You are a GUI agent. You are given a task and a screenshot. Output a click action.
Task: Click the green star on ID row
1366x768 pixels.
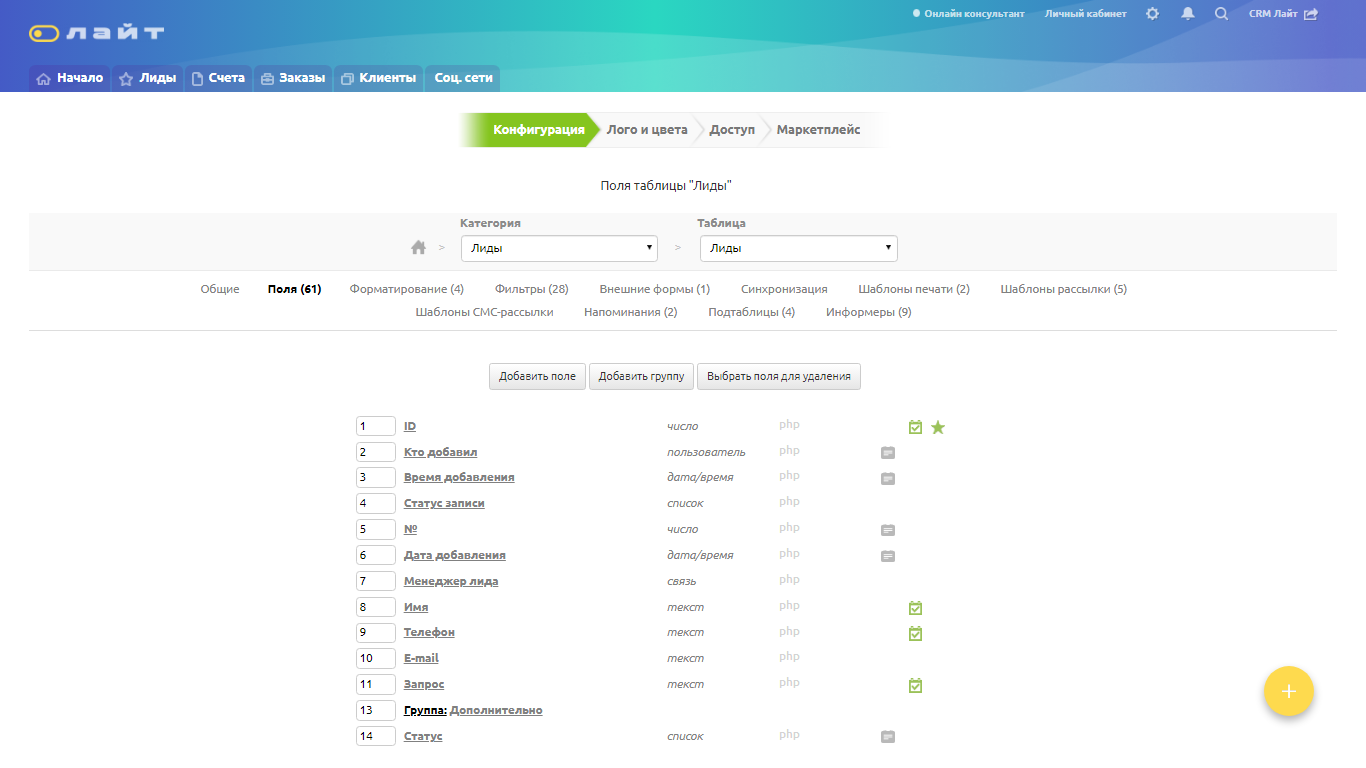(938, 428)
